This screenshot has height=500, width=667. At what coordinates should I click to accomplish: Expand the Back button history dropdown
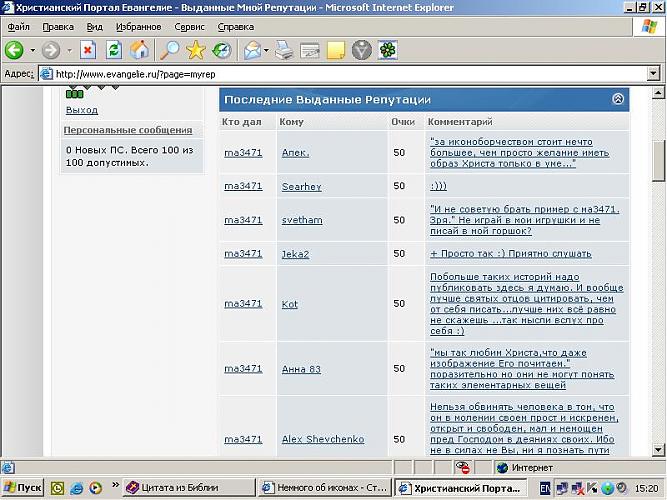point(32,49)
